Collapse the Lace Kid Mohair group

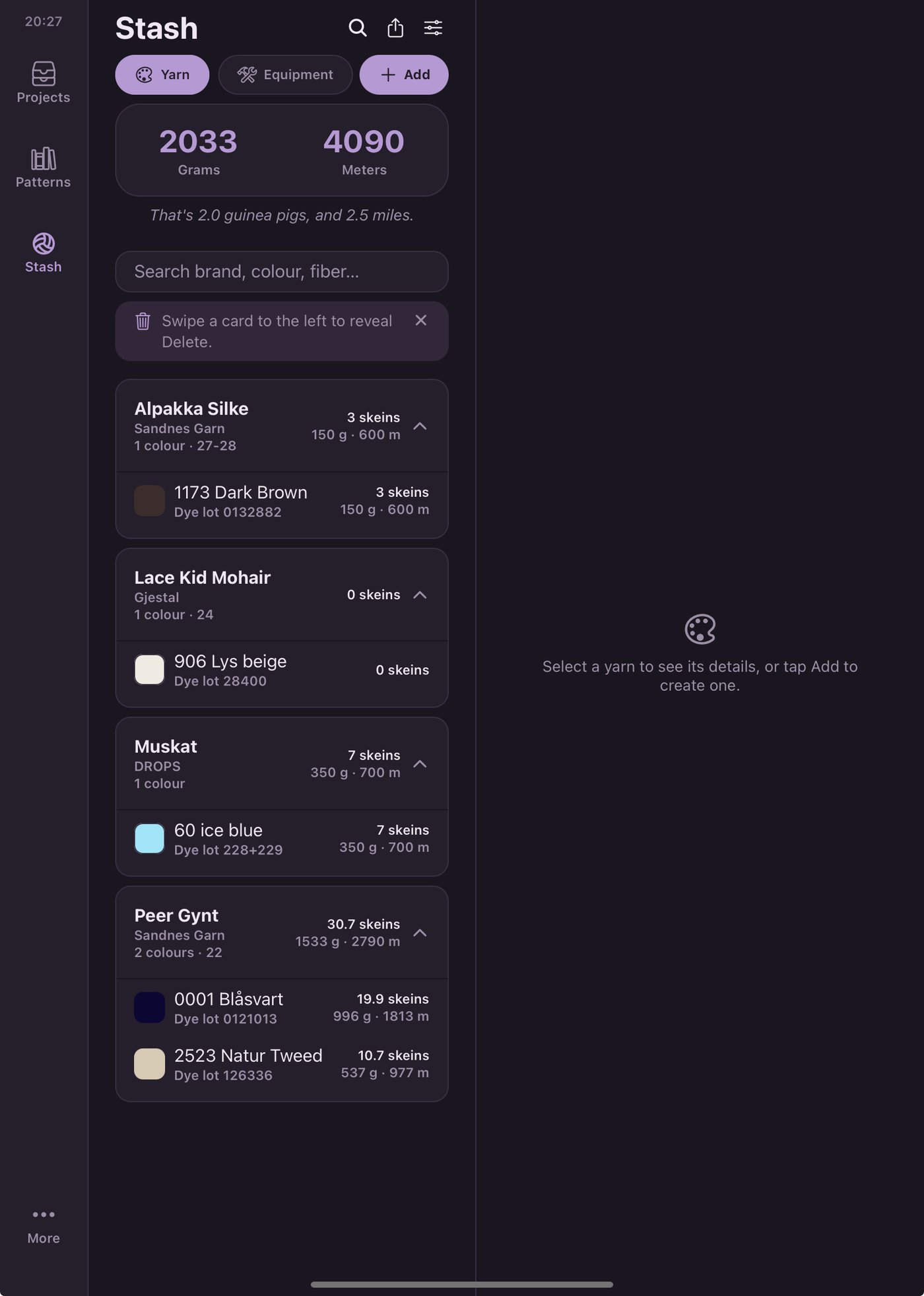(420, 595)
